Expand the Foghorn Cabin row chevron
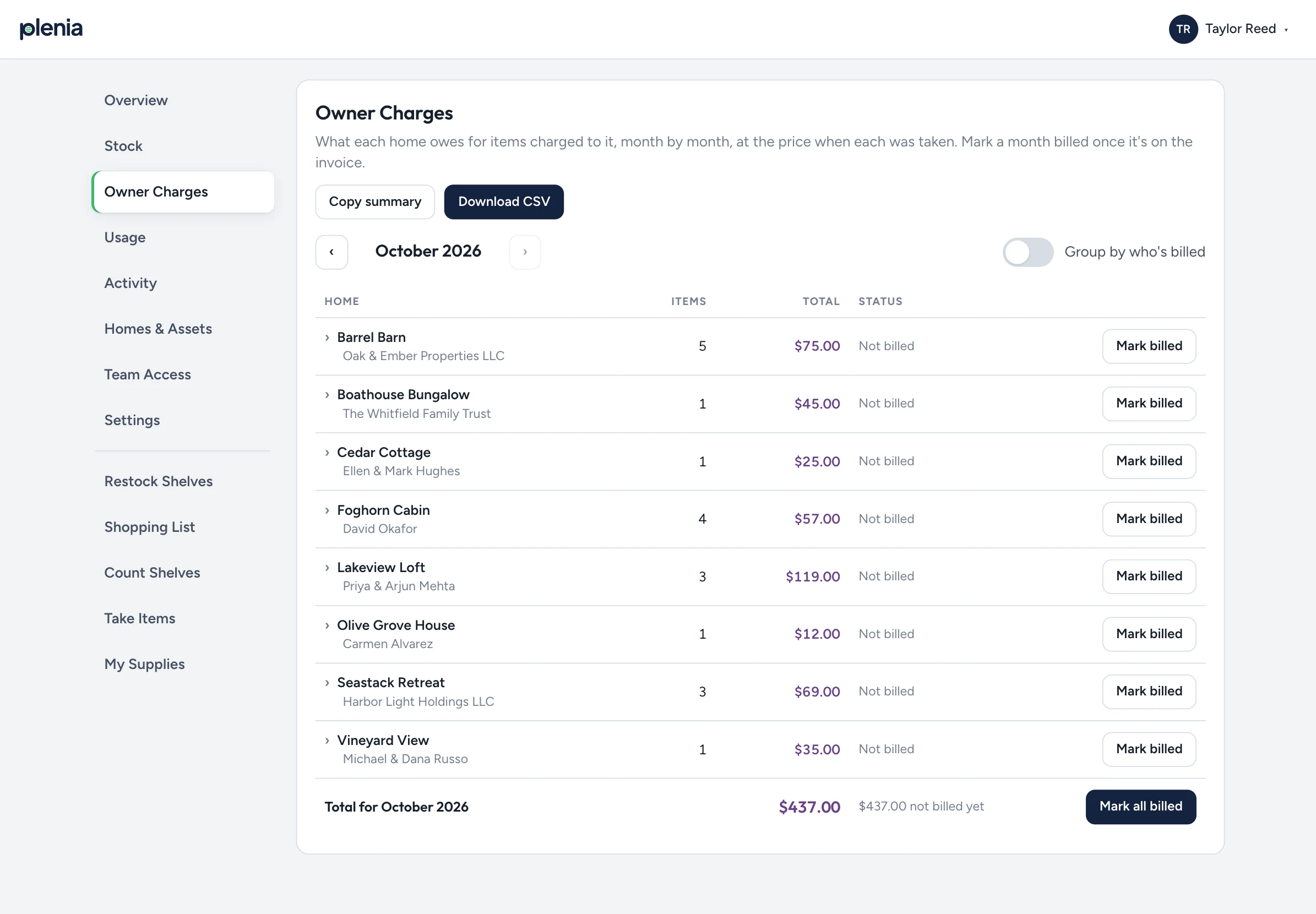1316x914 pixels. point(327,511)
